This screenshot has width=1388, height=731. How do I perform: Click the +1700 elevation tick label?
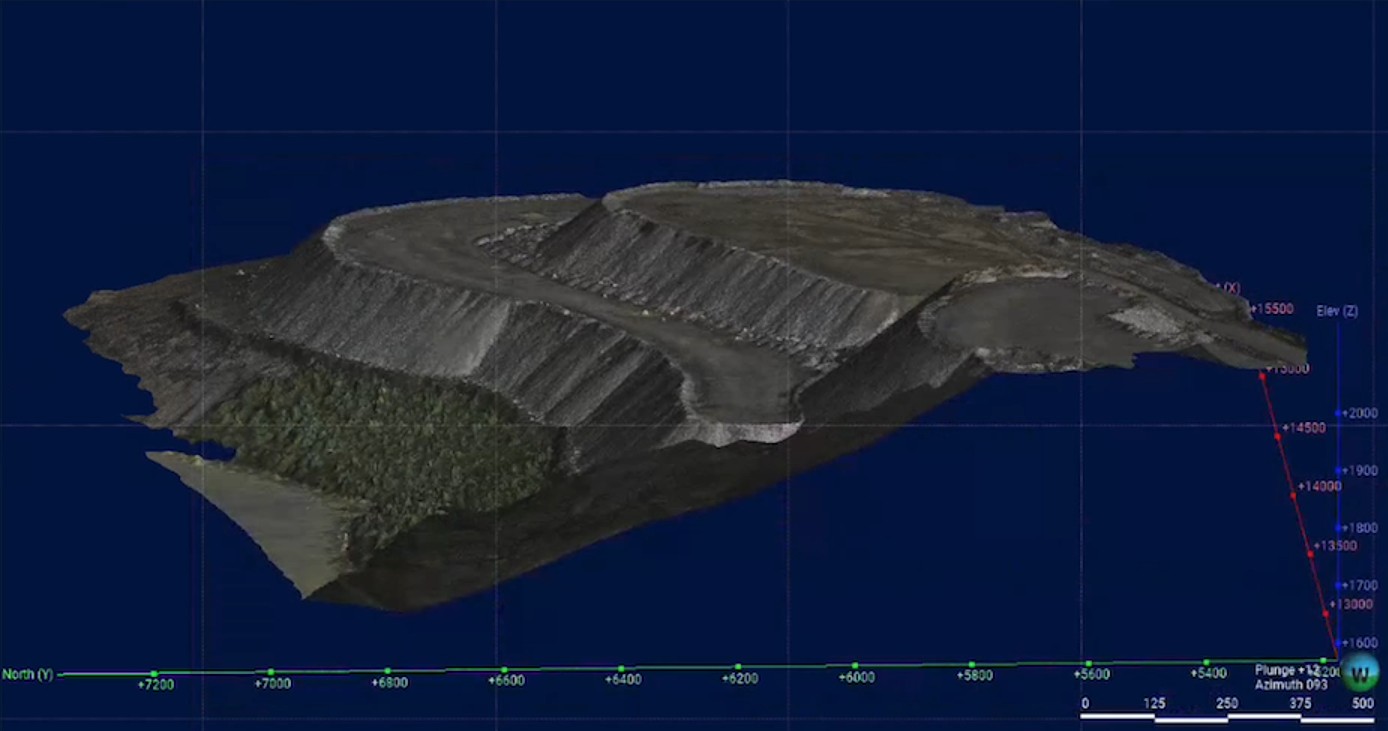pyautogui.click(x=1360, y=585)
